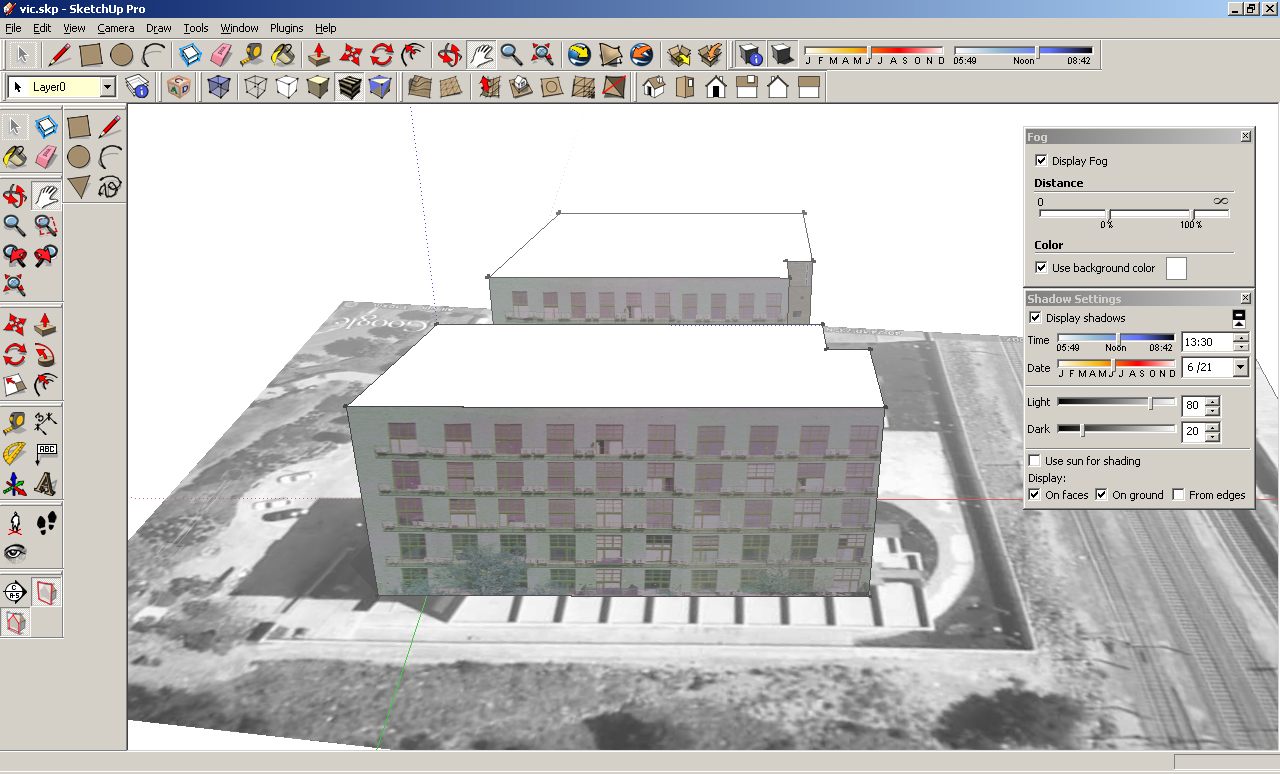The height and width of the screenshot is (774, 1280).
Task: Open the Plugins menu
Action: pyautogui.click(x=286, y=28)
